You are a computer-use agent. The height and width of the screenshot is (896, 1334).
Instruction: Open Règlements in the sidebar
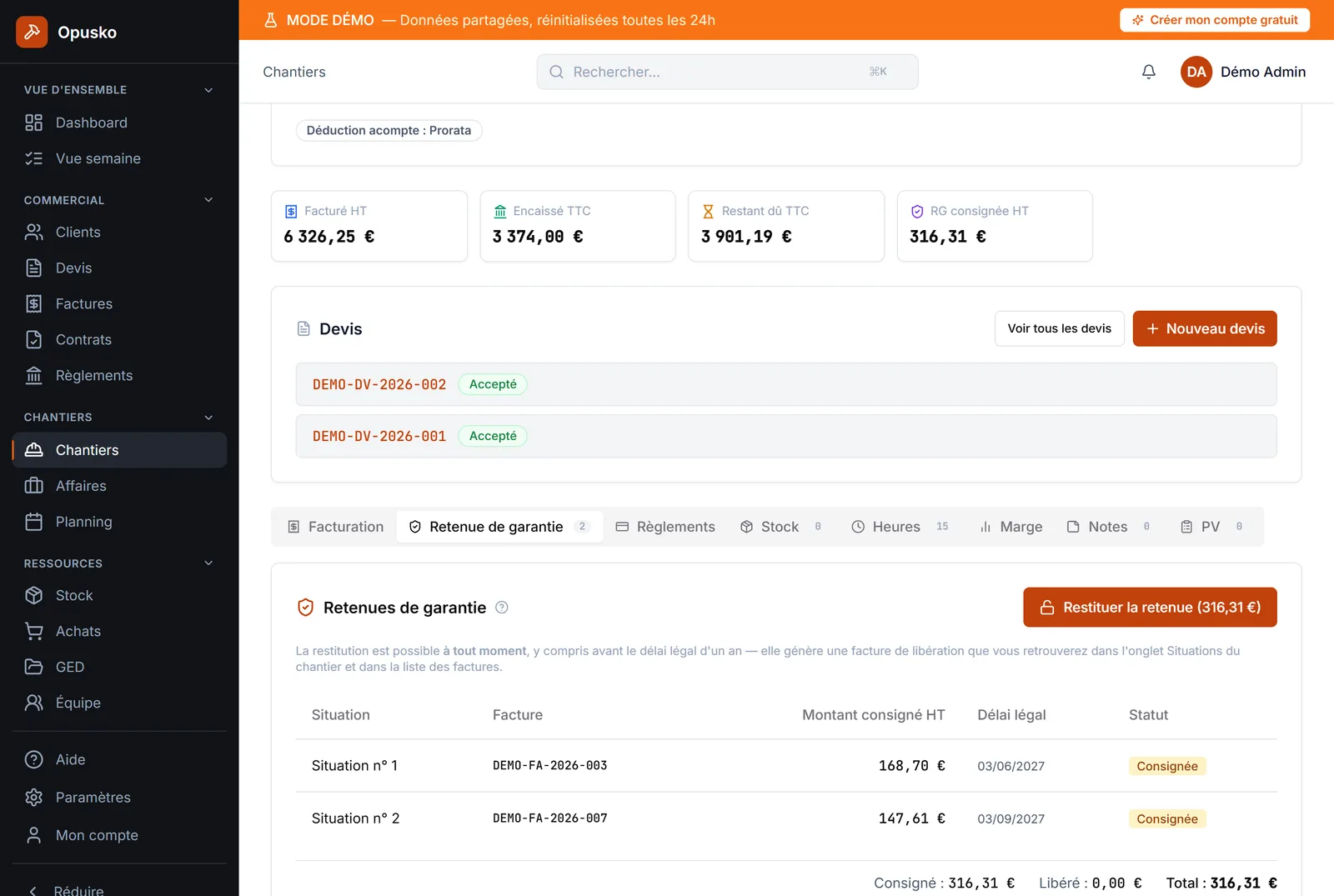click(x=119, y=375)
